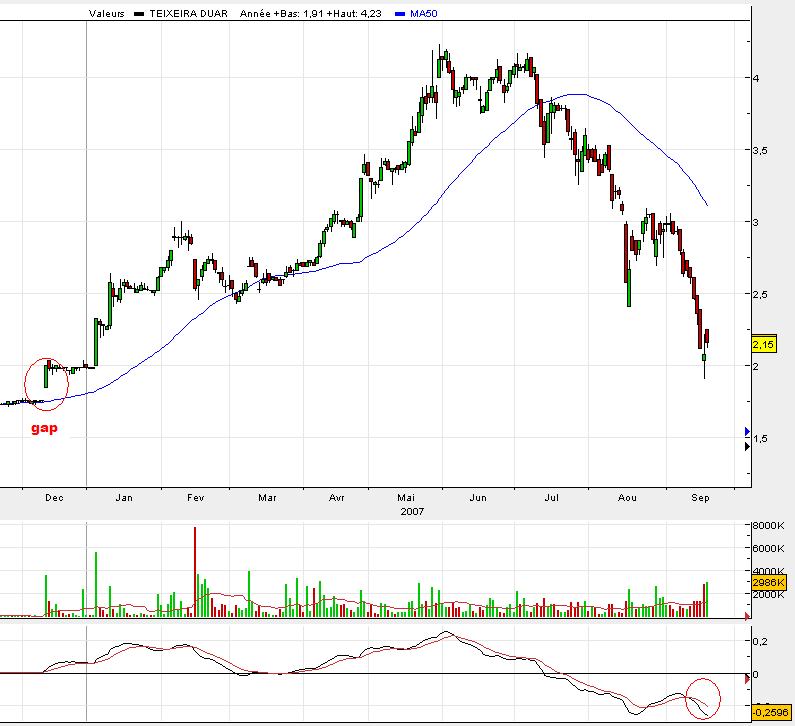The width and height of the screenshot is (795, 726).
Task: Click the blue MA50 legend swatch
Action: tap(400, 14)
